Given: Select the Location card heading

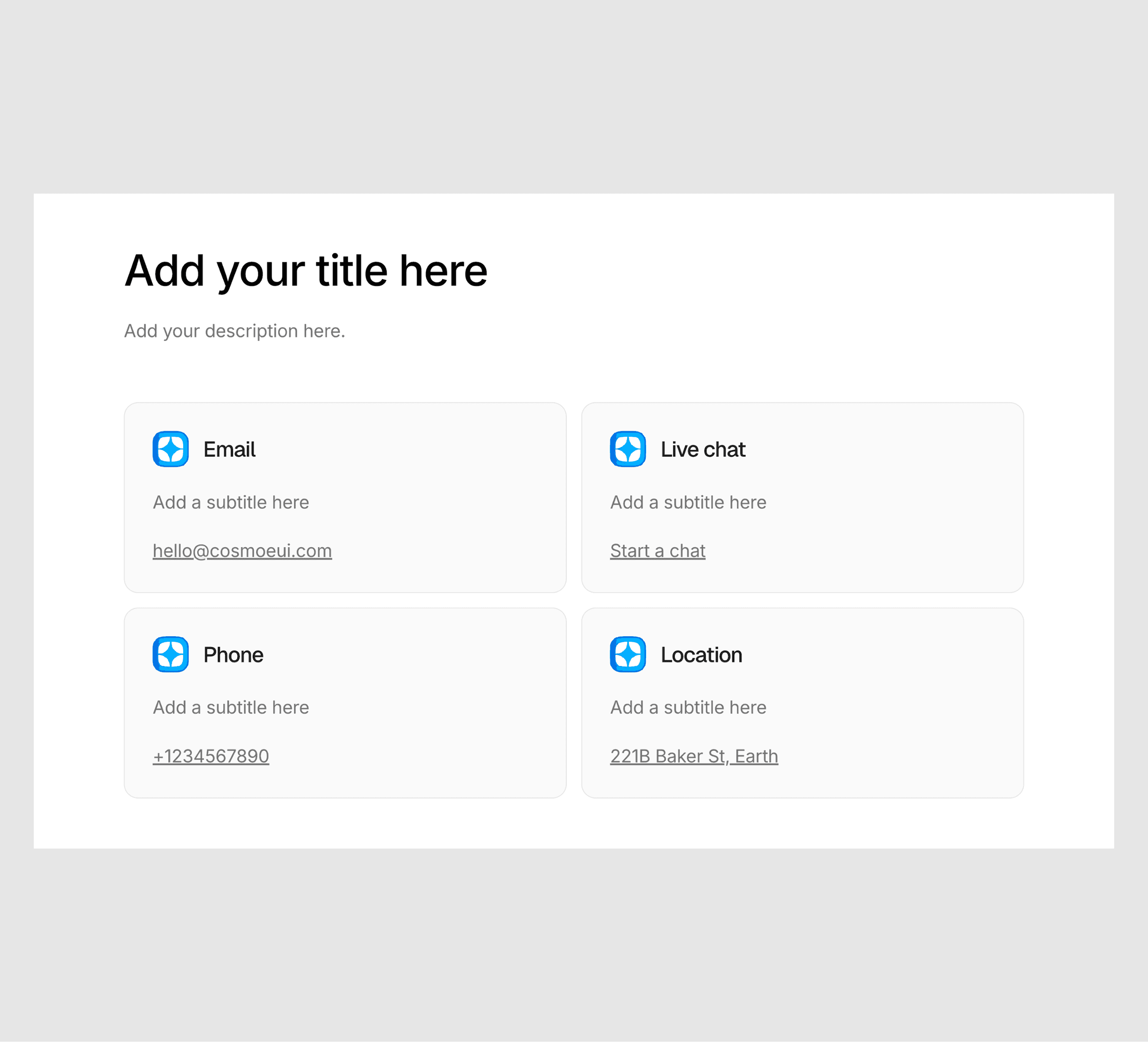Looking at the screenshot, I should point(701,654).
